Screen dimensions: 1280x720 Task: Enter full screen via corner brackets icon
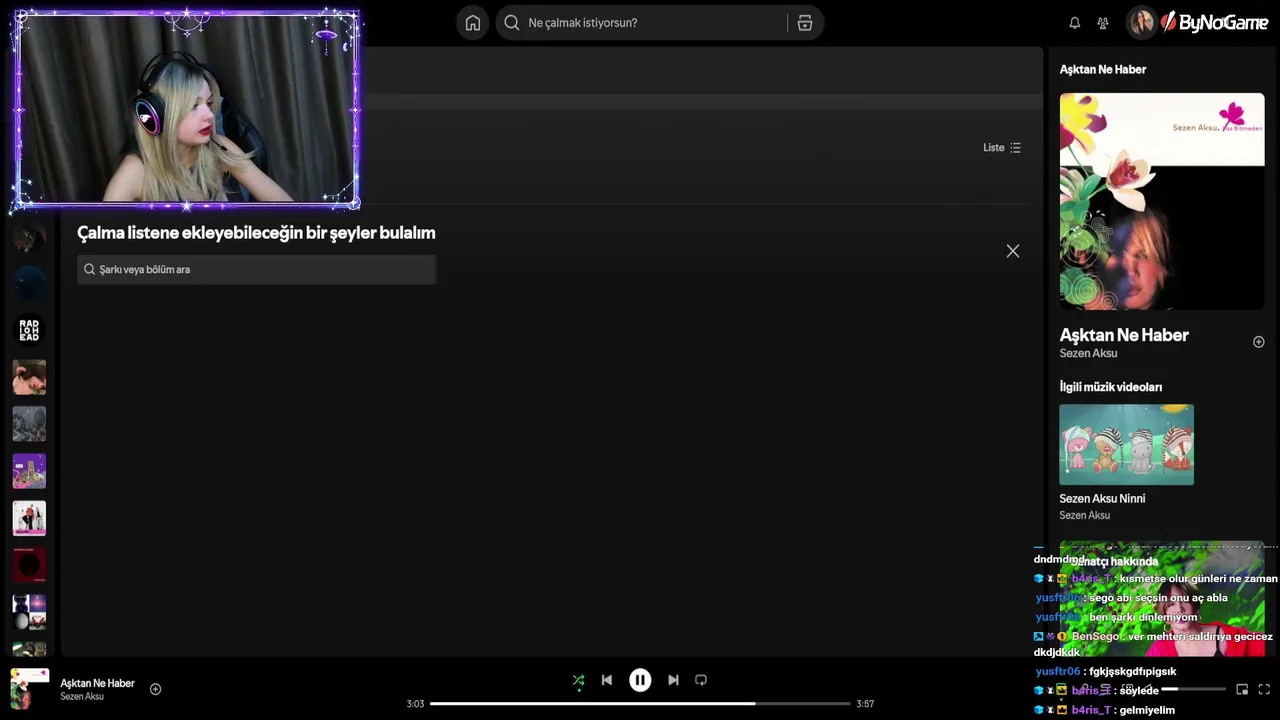pos(1264,689)
